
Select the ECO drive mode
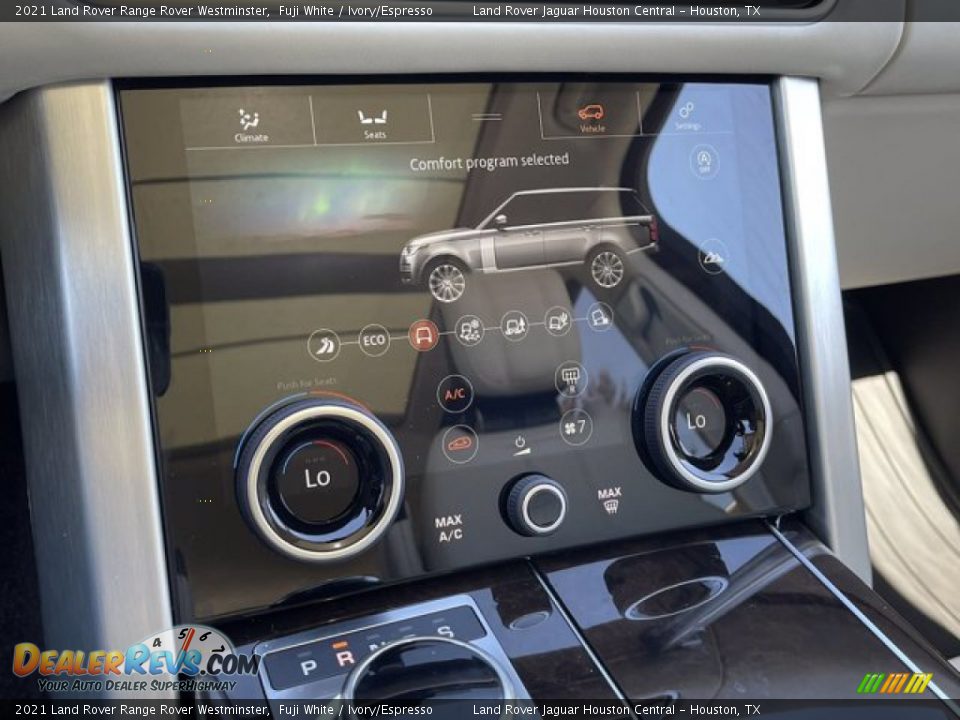(373, 340)
